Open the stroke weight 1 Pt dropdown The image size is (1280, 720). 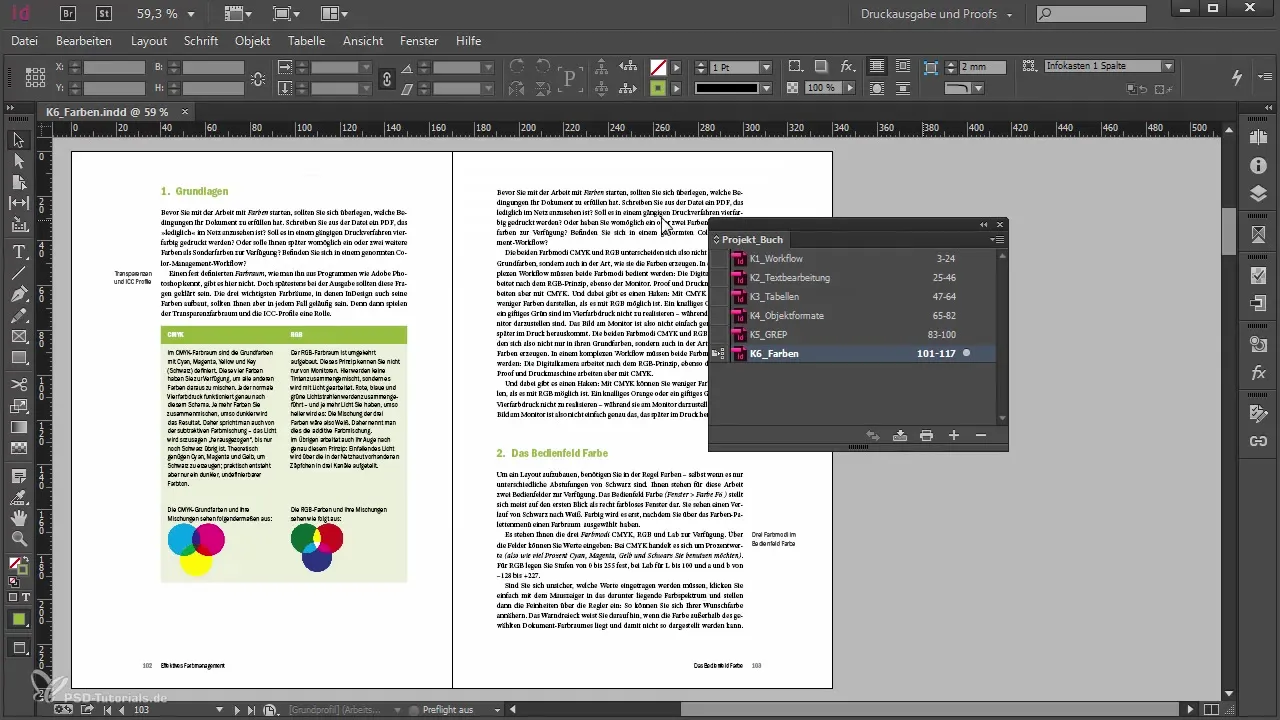coord(766,67)
